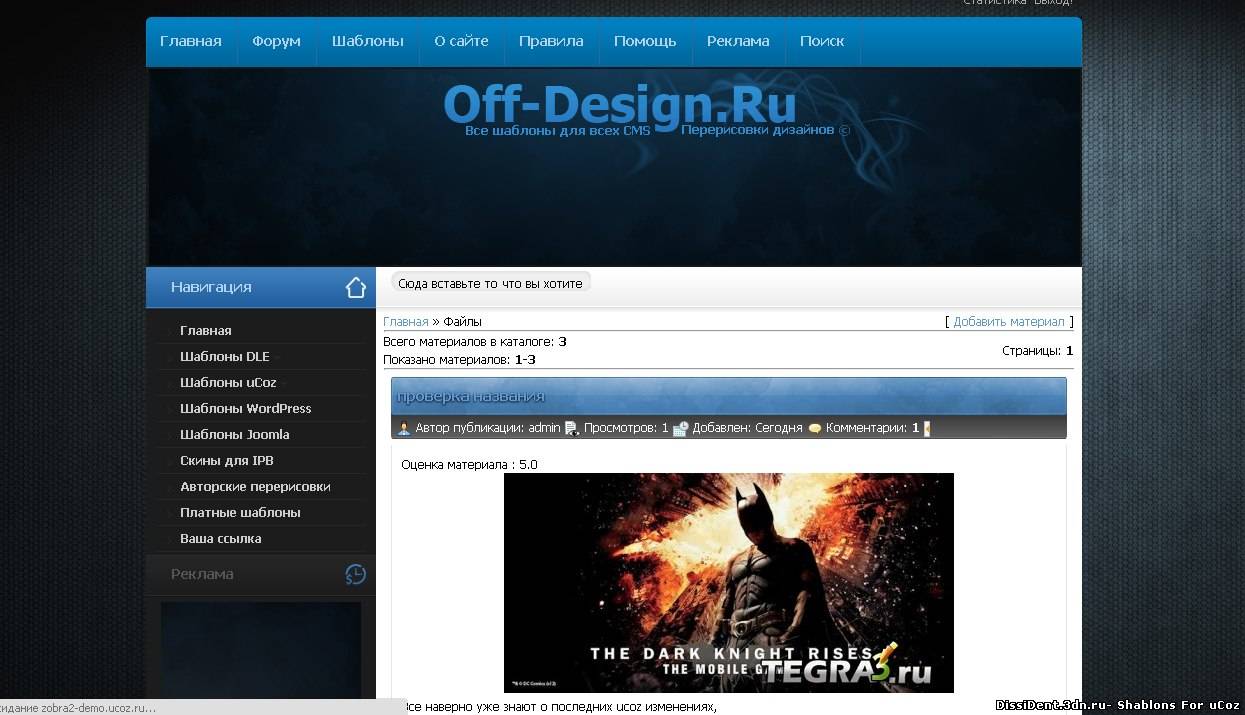Open the post titled проверка названия
The image size is (1245, 715).
coord(471,396)
